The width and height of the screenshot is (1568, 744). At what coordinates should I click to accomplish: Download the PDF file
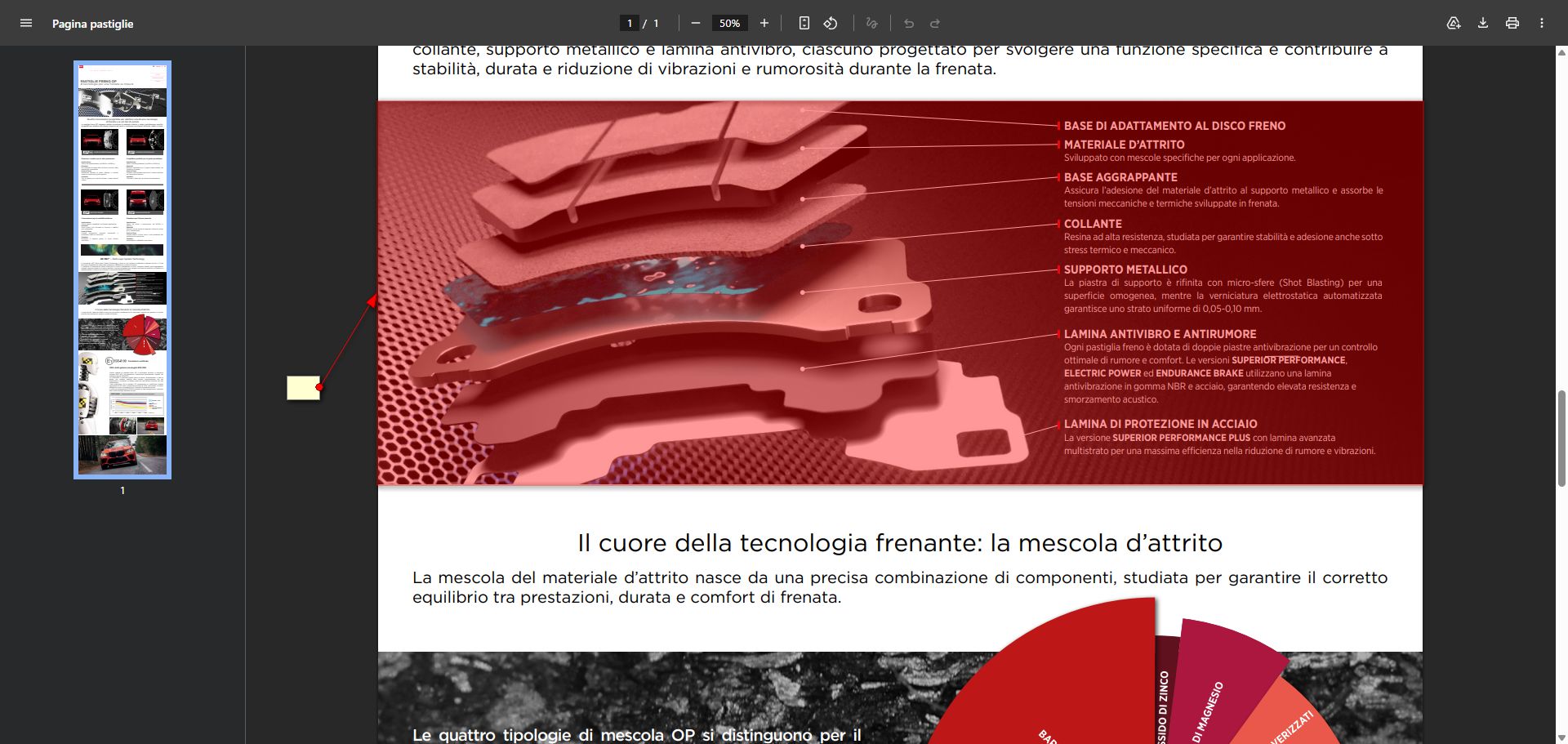[x=1483, y=24]
